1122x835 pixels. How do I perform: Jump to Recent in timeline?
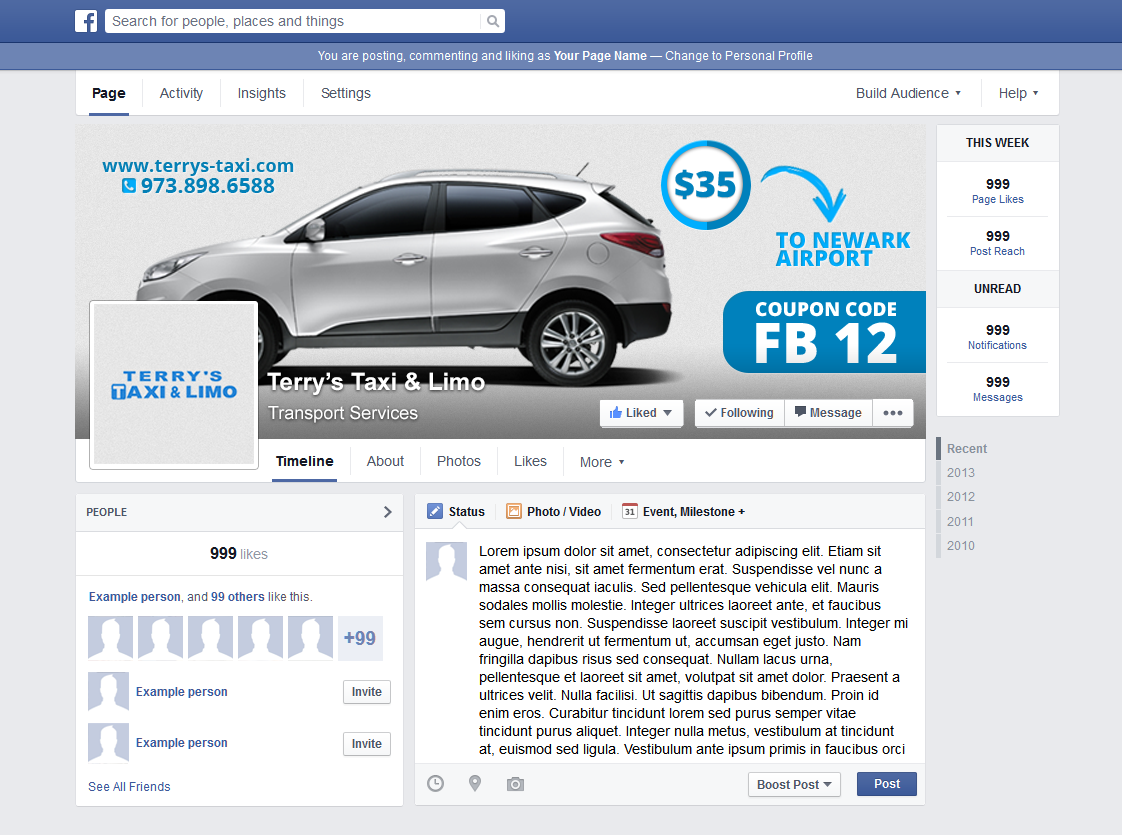(967, 449)
